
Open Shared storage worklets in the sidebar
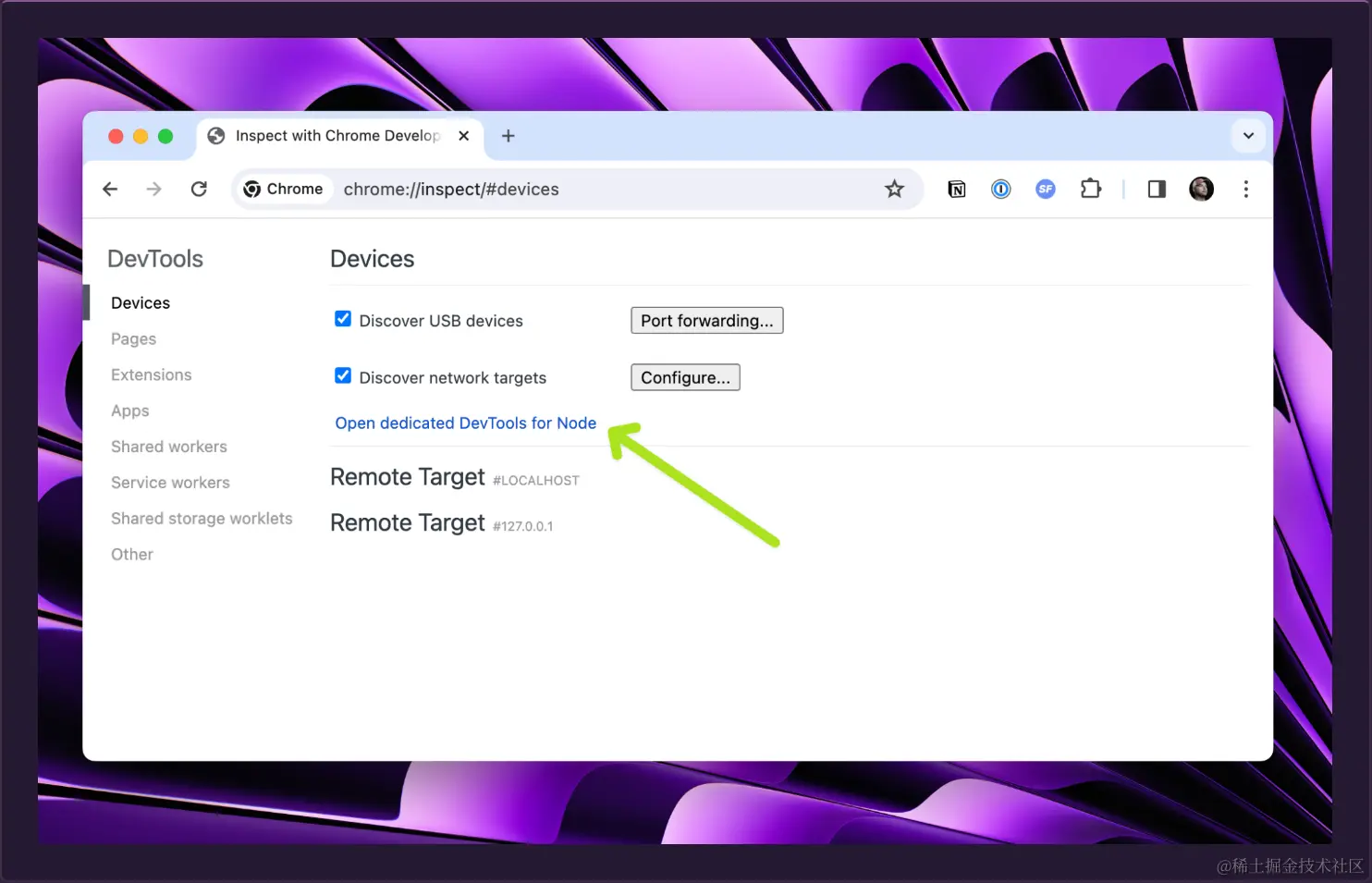tap(202, 519)
